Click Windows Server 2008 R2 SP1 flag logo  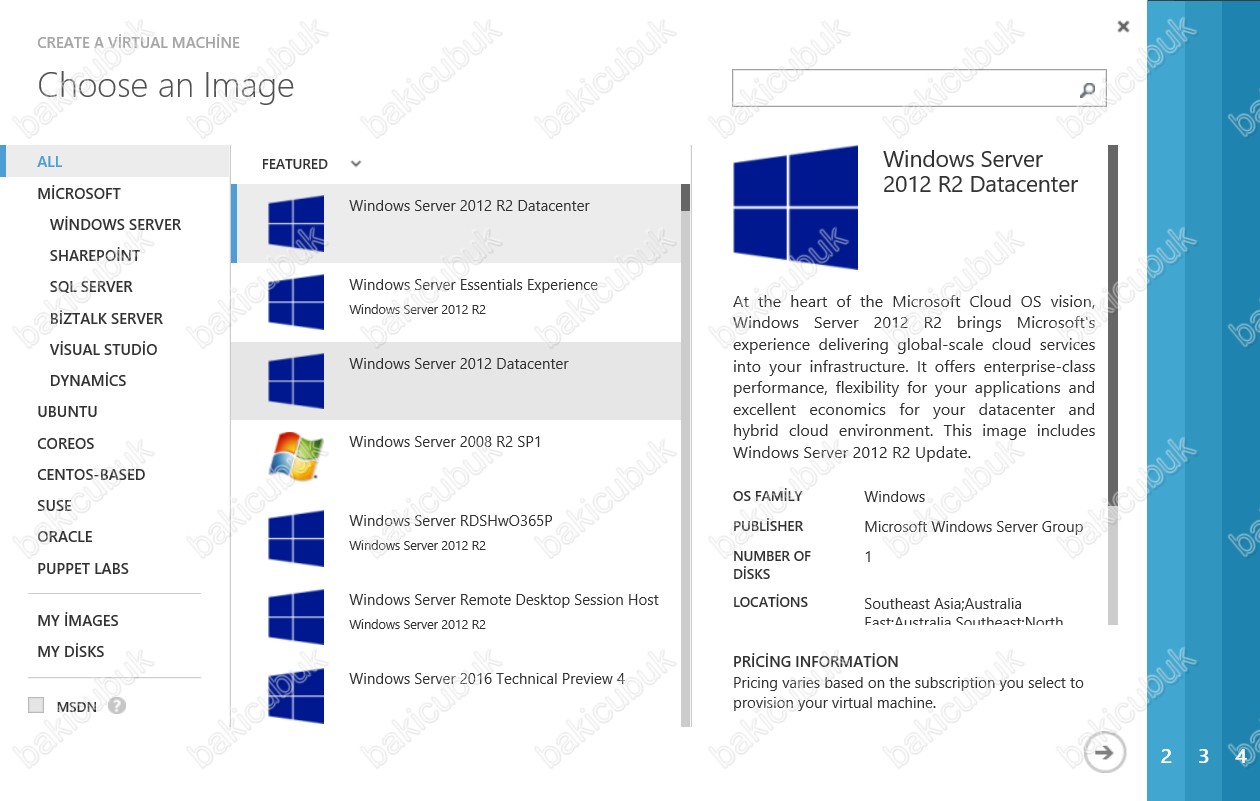(x=296, y=458)
